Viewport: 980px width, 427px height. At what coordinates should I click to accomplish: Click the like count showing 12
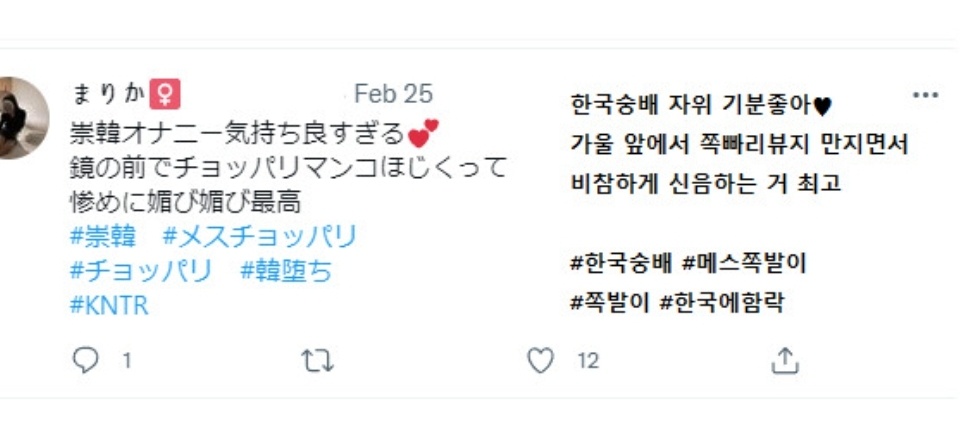[x=589, y=361]
